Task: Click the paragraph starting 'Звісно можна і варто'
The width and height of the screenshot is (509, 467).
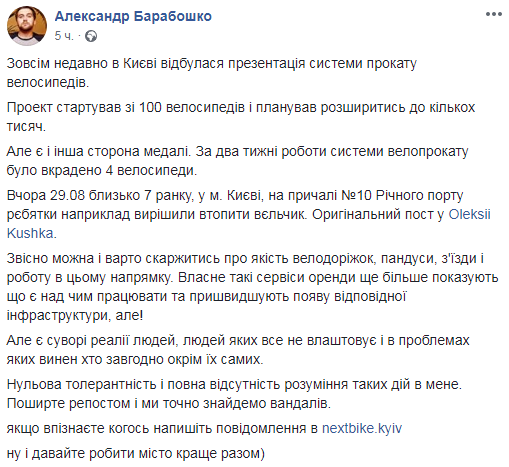Action: pos(252,287)
